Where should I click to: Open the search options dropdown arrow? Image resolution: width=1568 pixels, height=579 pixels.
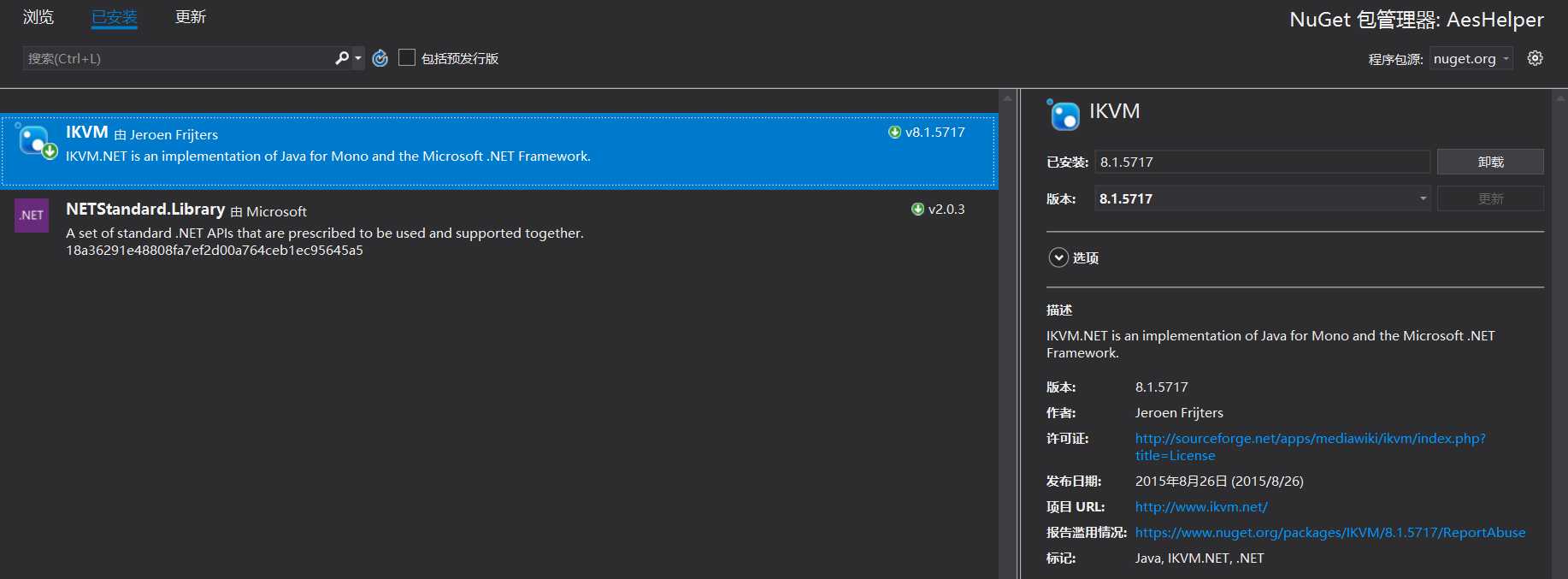pyautogui.click(x=358, y=58)
